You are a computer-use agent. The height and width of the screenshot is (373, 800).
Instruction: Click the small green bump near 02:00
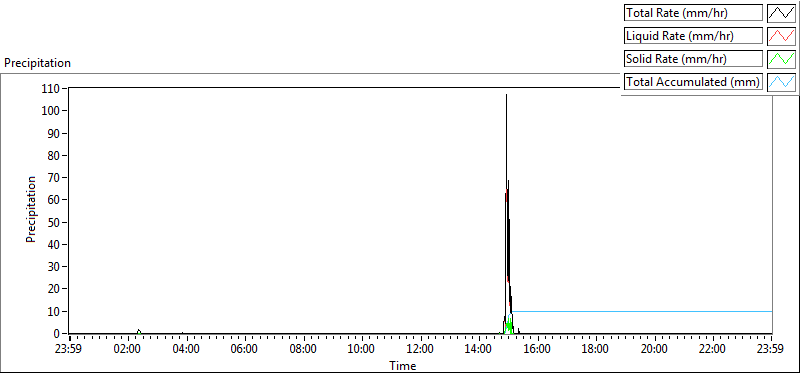(x=139, y=331)
